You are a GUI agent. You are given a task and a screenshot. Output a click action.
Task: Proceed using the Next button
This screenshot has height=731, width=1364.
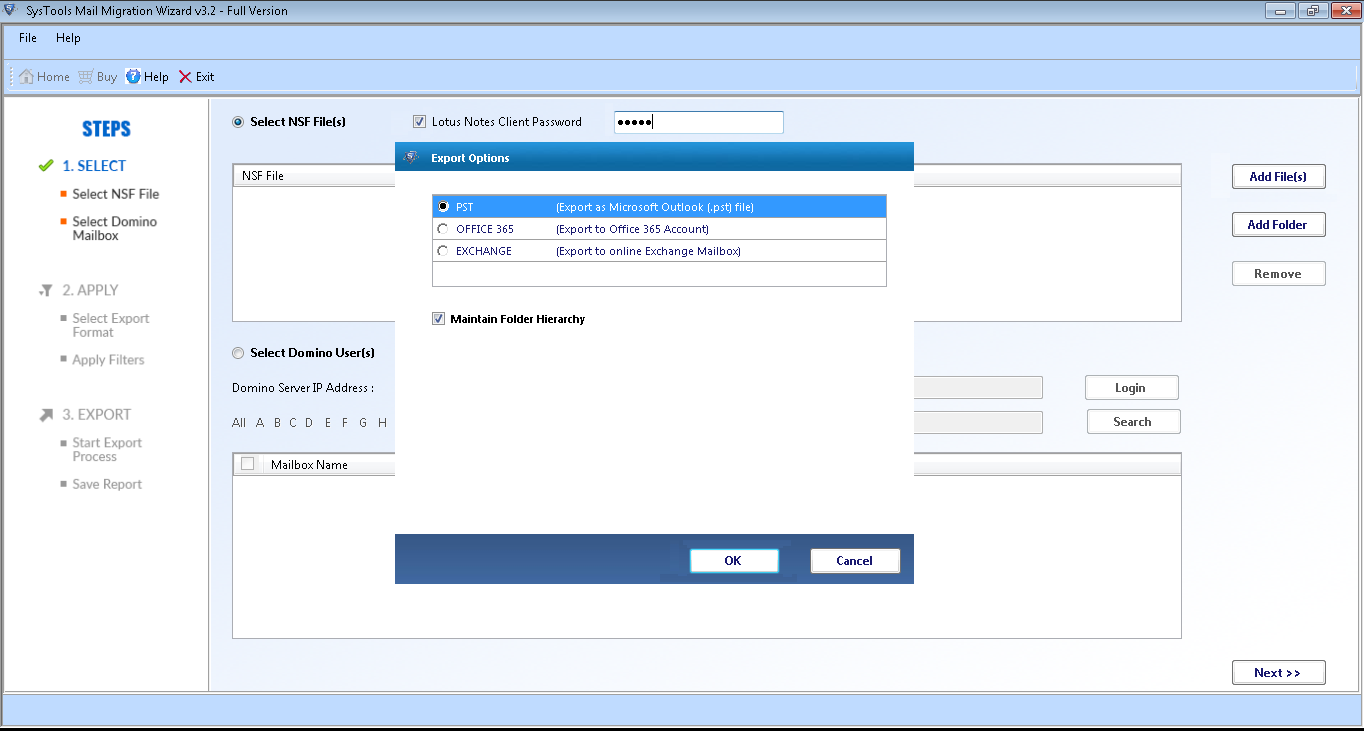click(x=1278, y=672)
